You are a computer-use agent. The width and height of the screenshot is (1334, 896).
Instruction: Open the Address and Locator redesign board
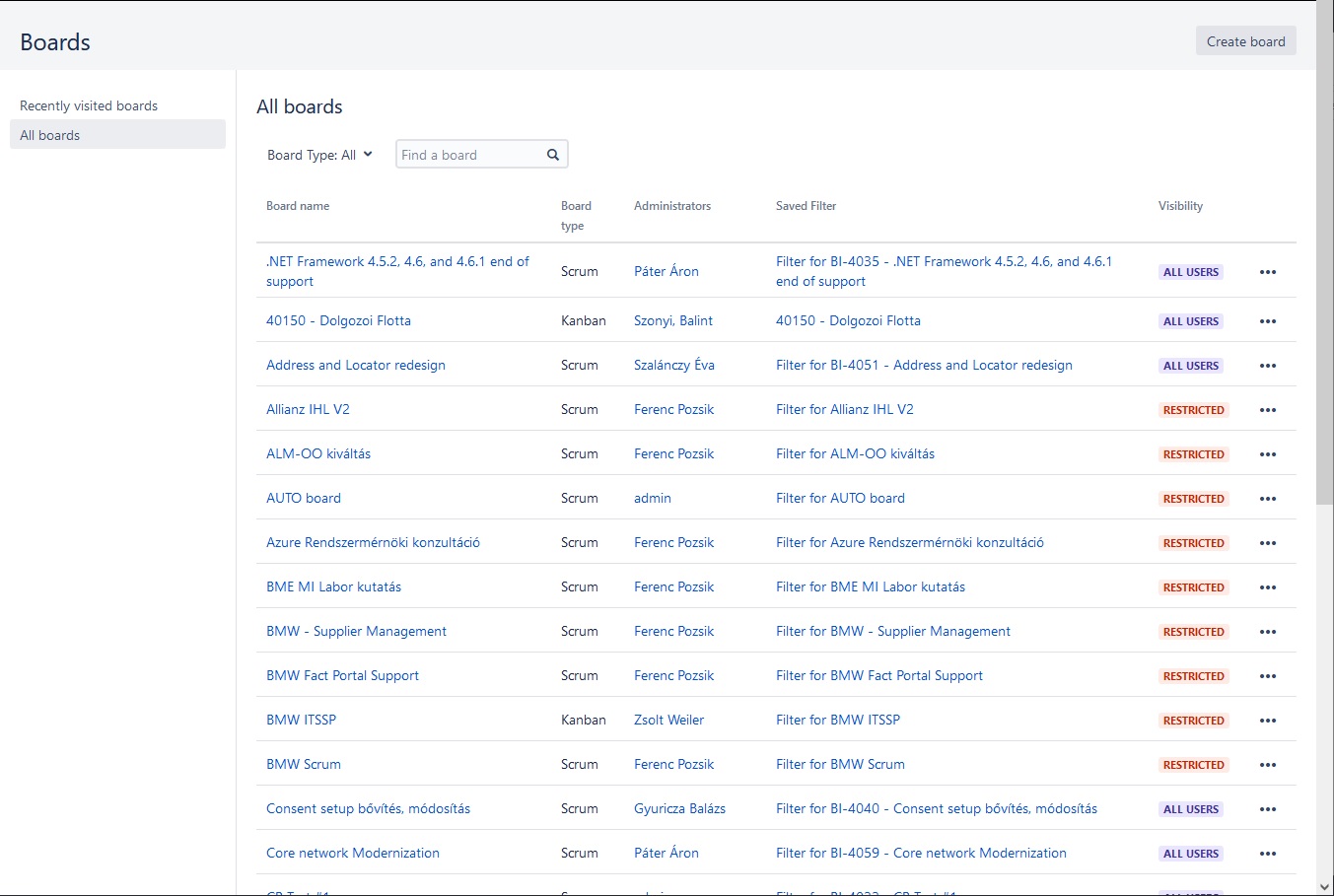point(355,365)
